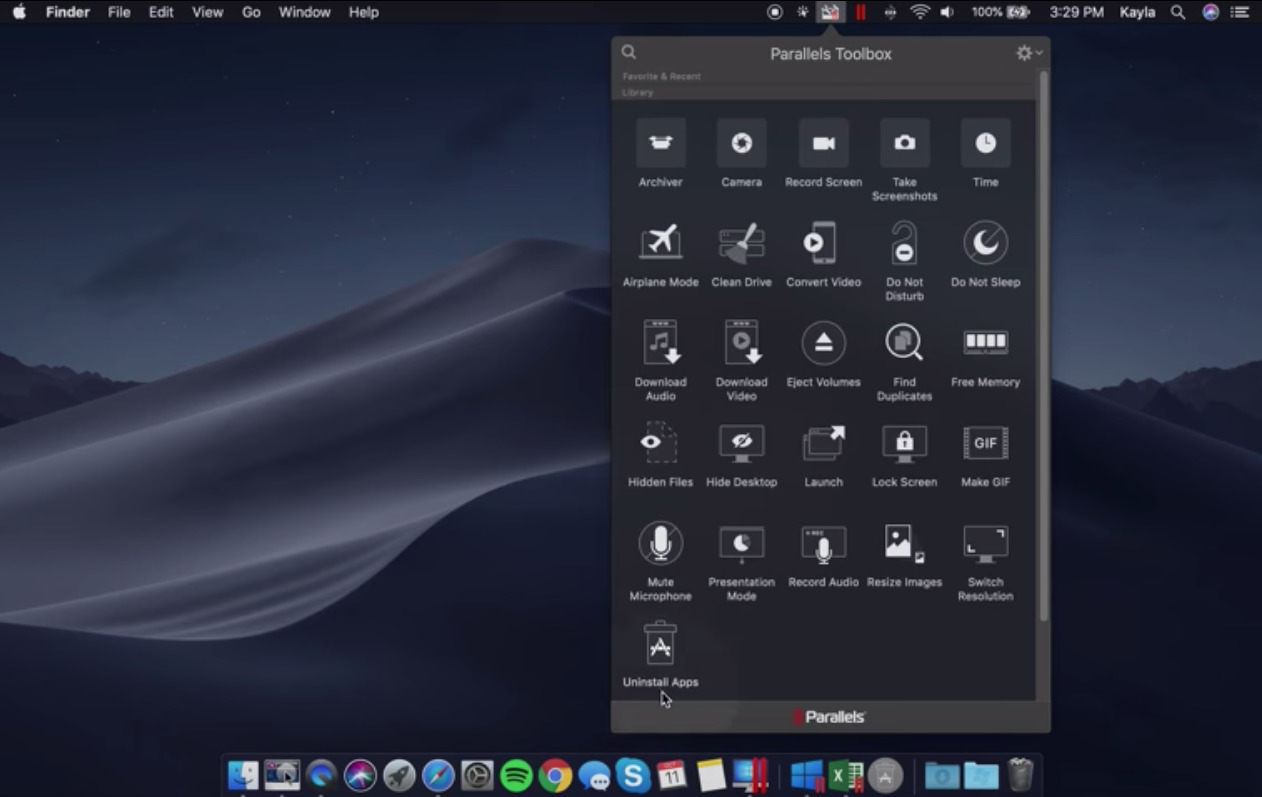1262x797 pixels.
Task: Start Presentation Mode tool
Action: click(x=741, y=543)
